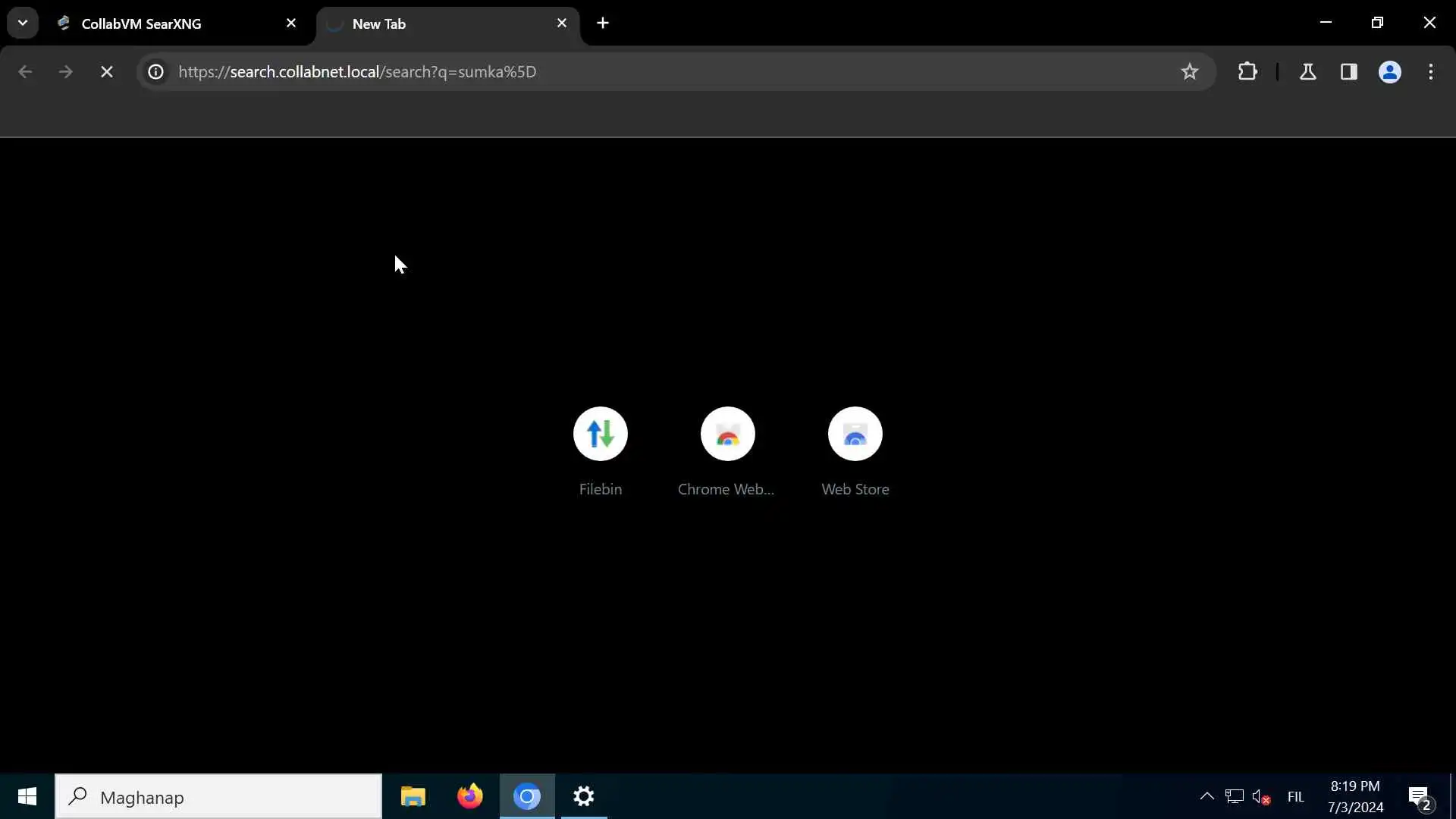The height and width of the screenshot is (819, 1456).
Task: Close the CollabVM SearXNG tab
Action: click(291, 24)
